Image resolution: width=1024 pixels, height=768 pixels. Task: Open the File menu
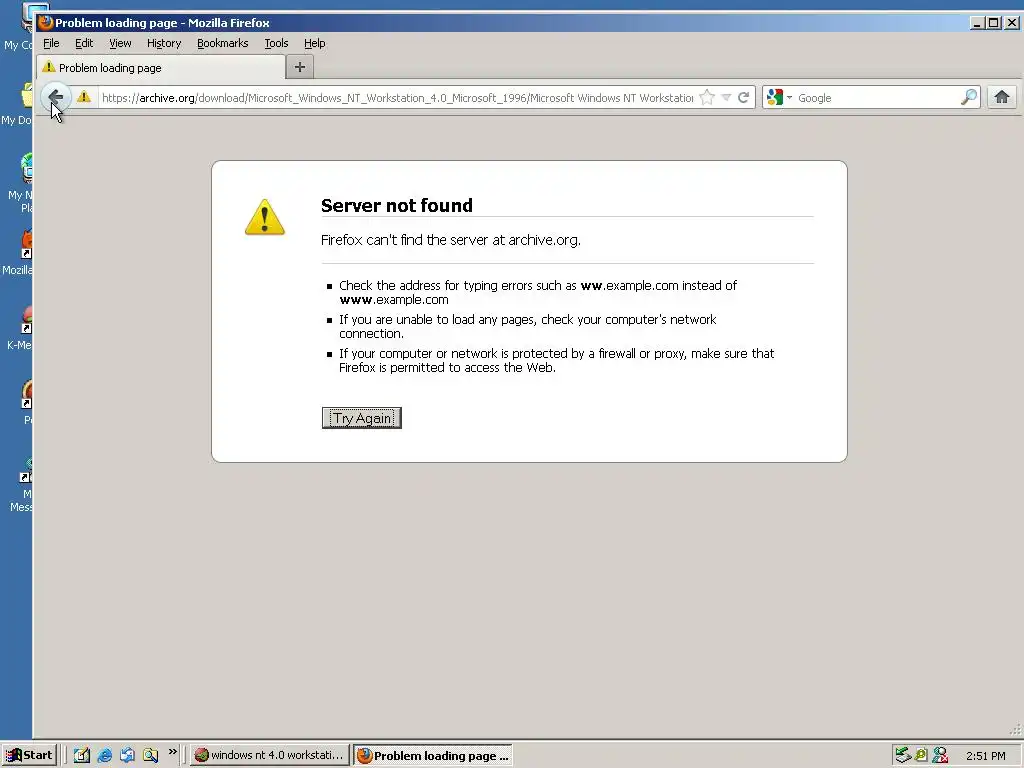pos(51,43)
